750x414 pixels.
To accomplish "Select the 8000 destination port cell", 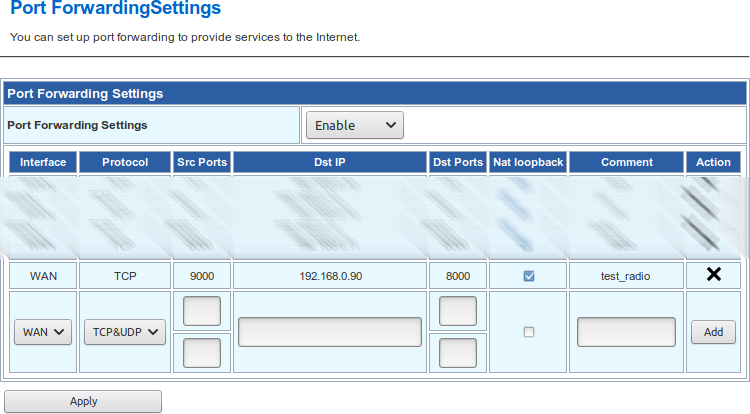I will click(x=458, y=276).
